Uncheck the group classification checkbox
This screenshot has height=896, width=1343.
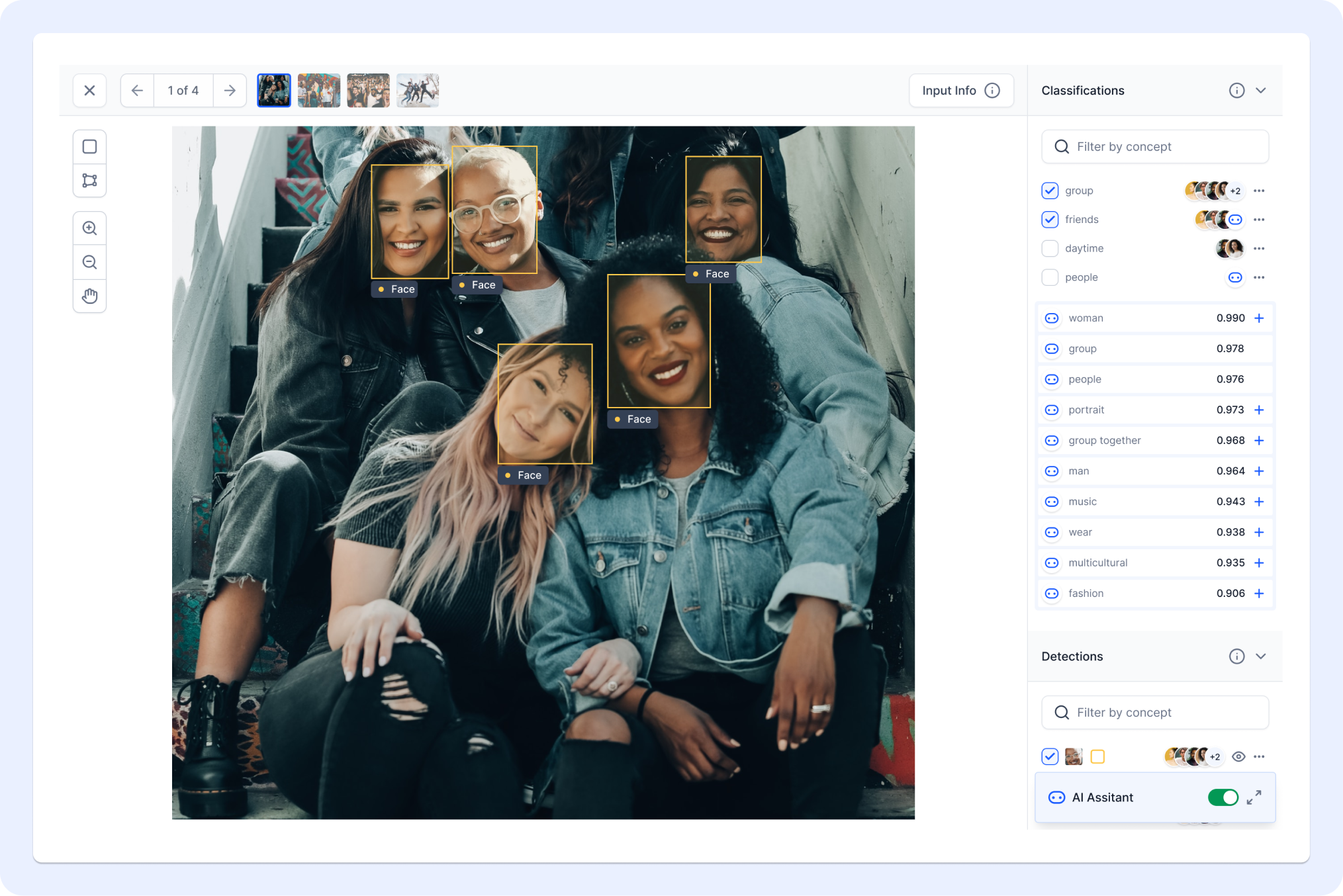pyautogui.click(x=1050, y=191)
